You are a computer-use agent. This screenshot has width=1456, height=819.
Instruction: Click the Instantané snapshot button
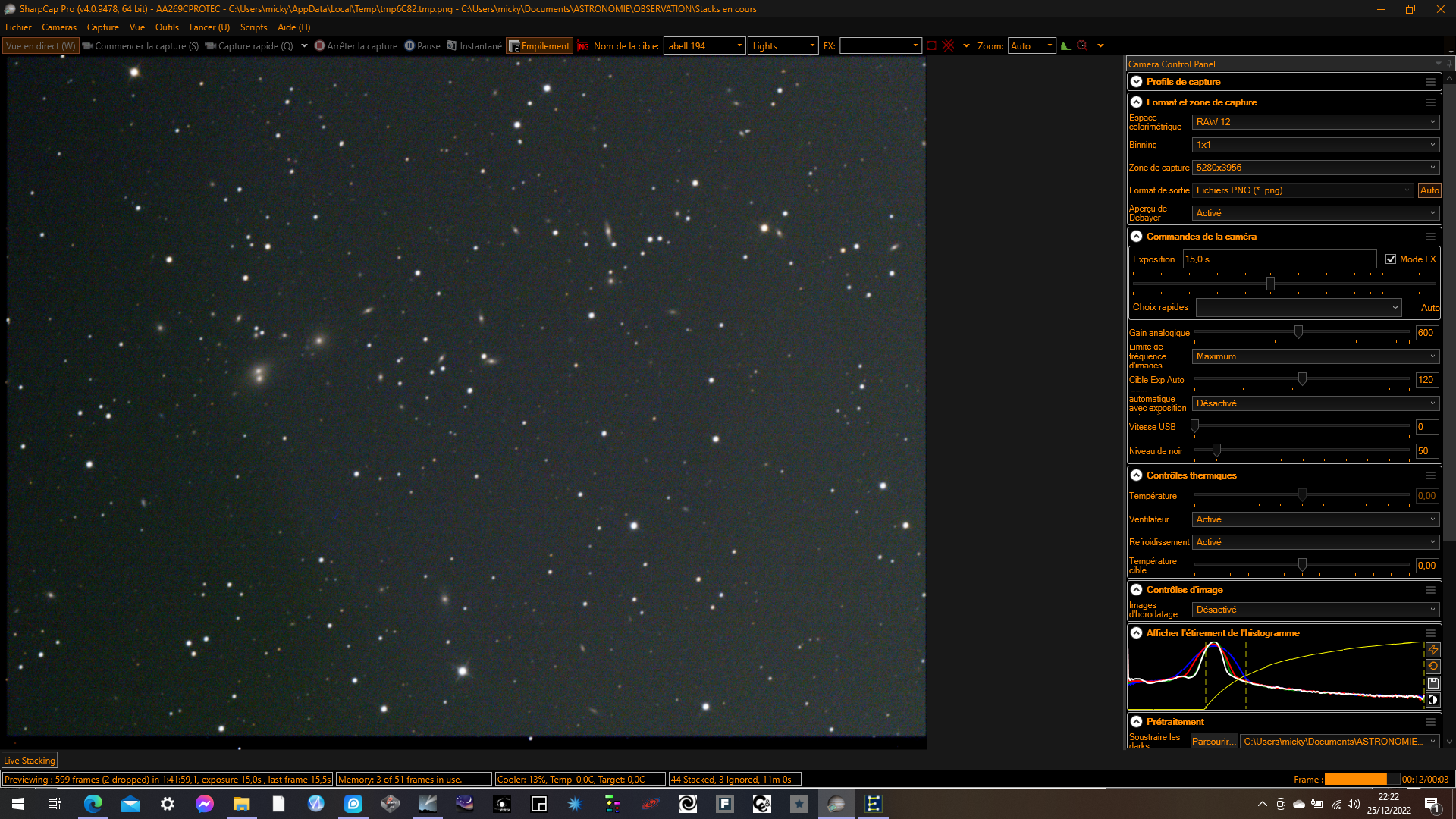pyautogui.click(x=474, y=46)
